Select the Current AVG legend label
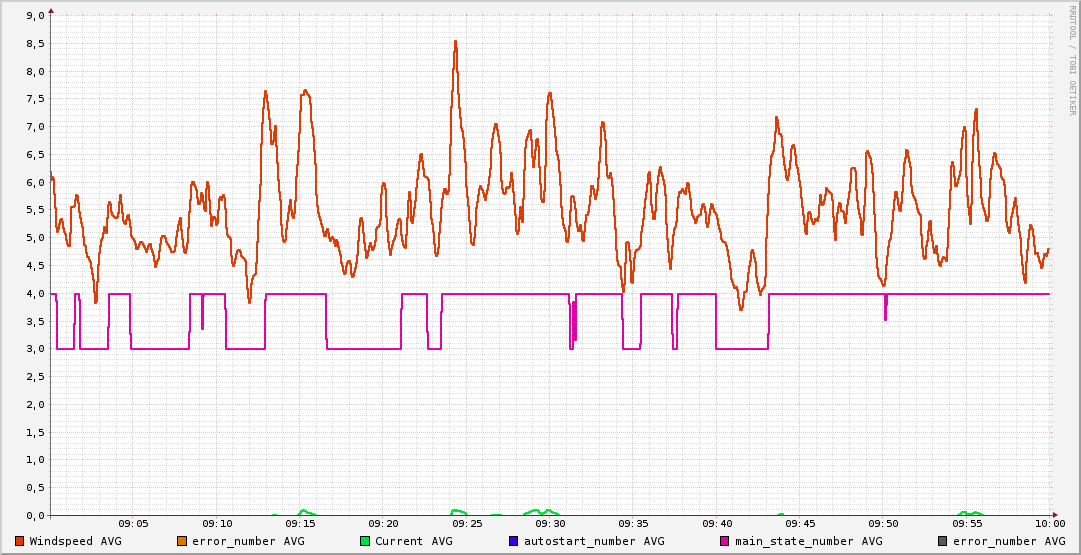 (x=413, y=541)
